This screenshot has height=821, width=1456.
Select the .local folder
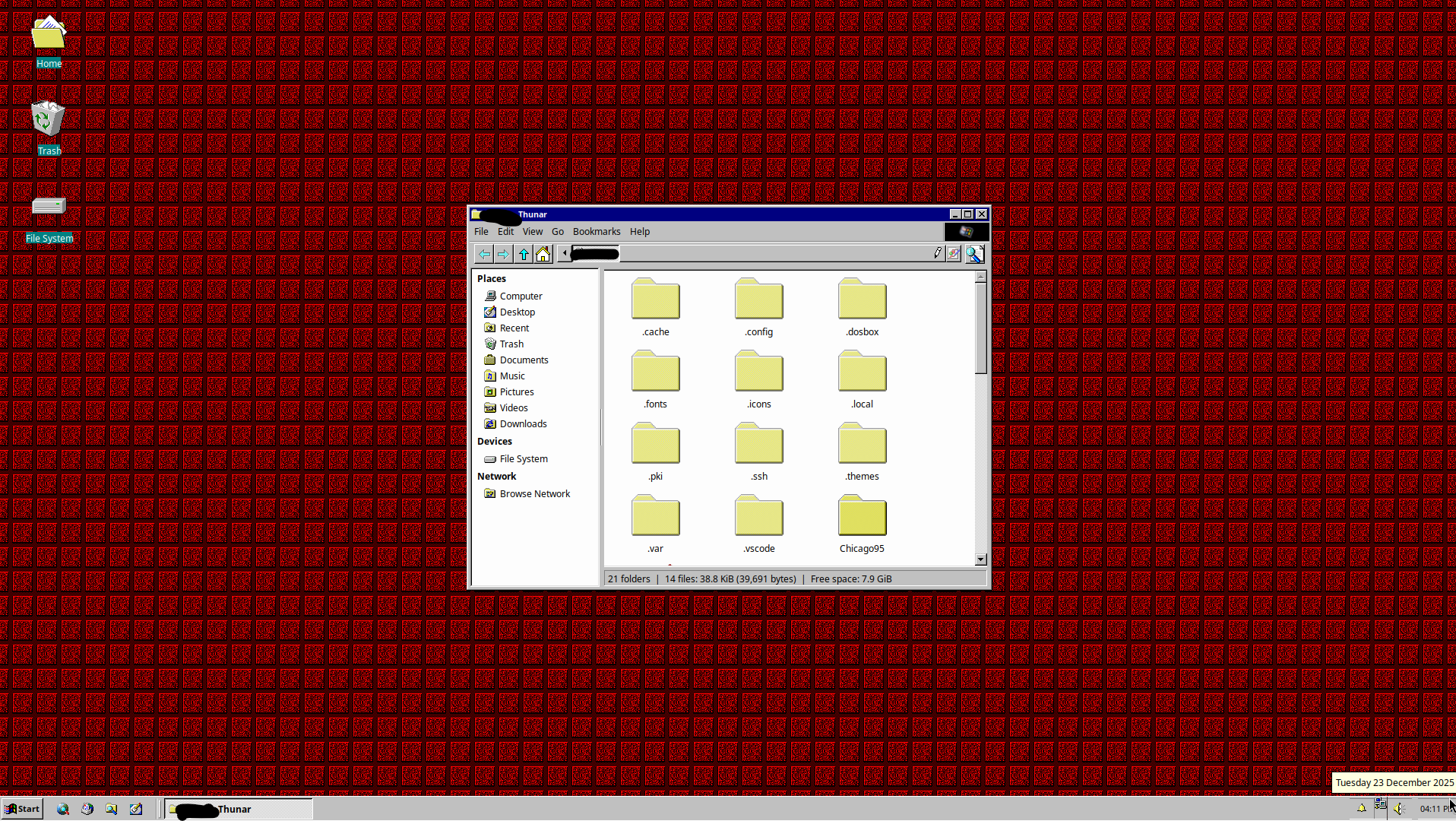[x=863, y=380]
